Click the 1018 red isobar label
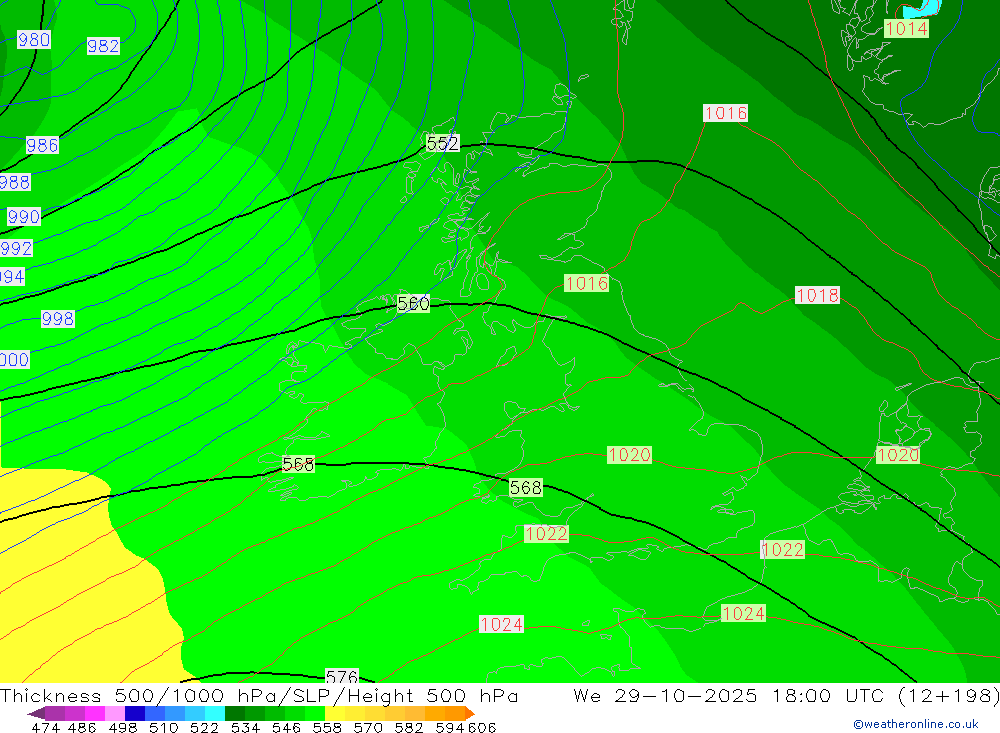 coord(818,295)
